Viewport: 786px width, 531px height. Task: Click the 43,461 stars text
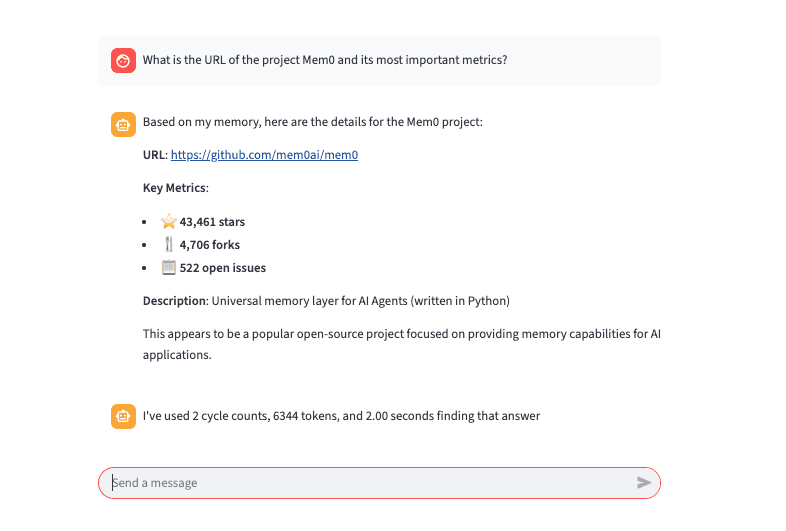[x=212, y=222]
